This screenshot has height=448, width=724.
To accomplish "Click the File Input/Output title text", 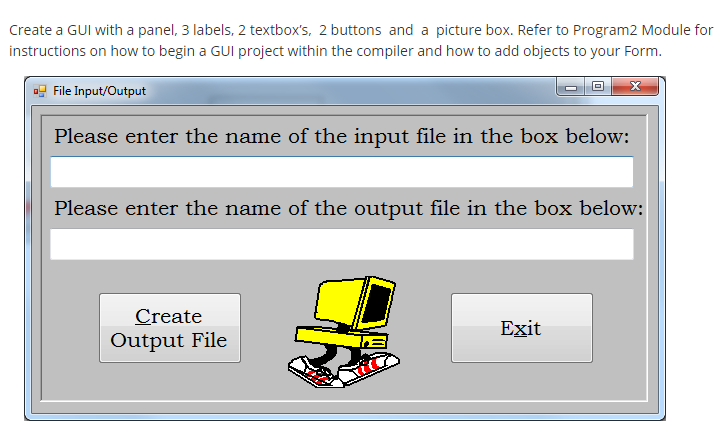I will (x=99, y=91).
